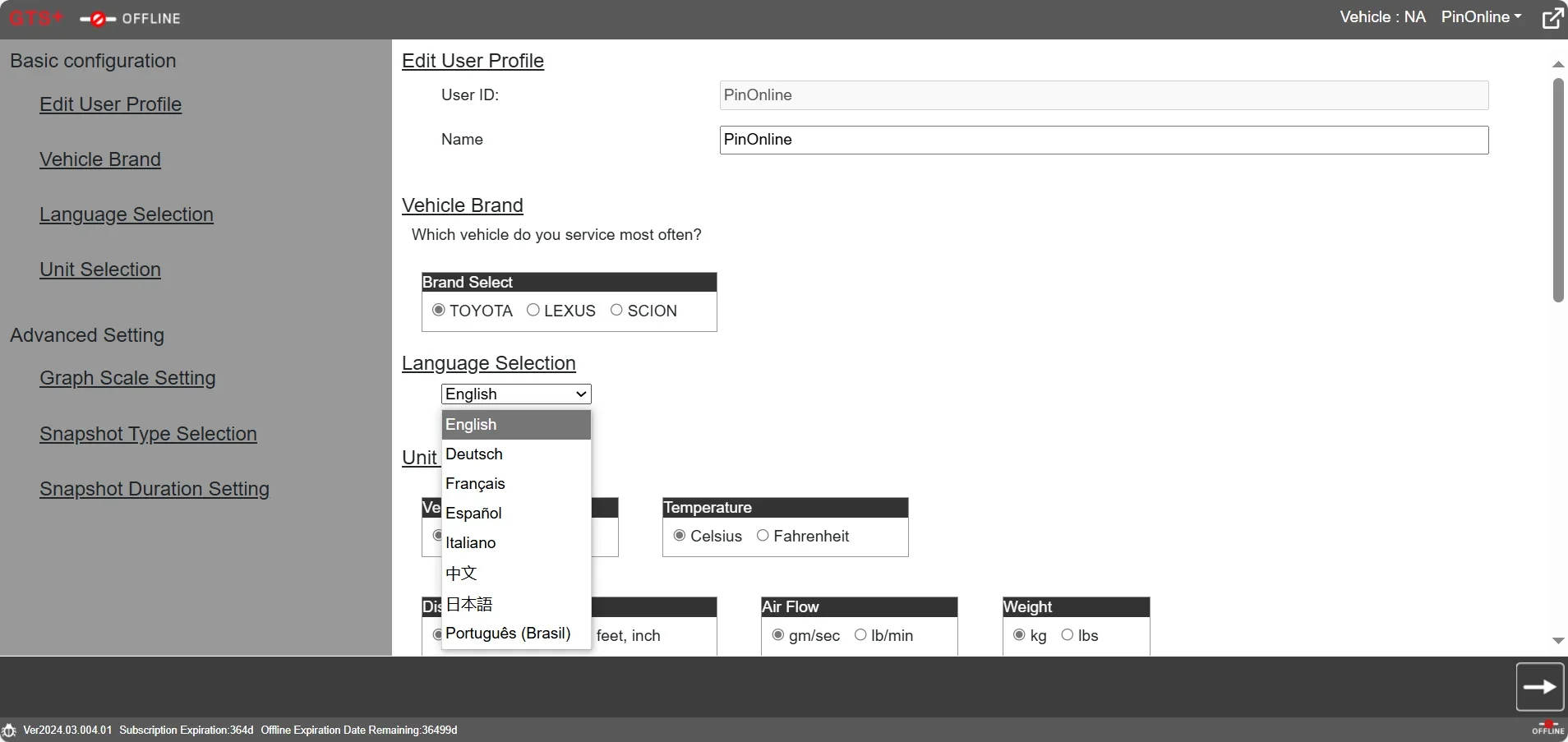The height and width of the screenshot is (742, 1568).
Task: Click the Name input field
Action: pyautogui.click(x=1104, y=140)
